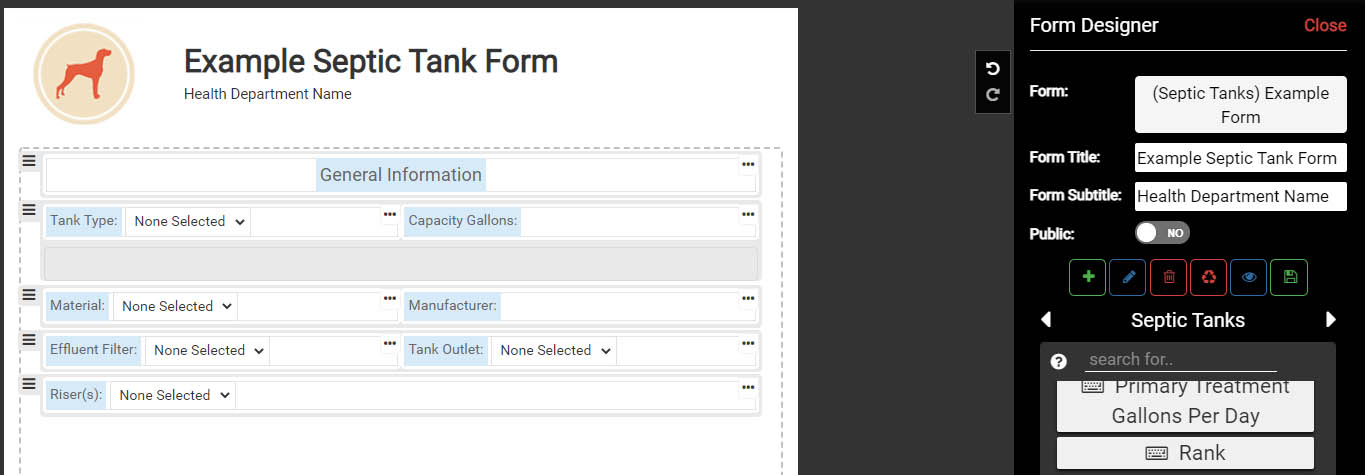The image size is (1365, 475).
Task: Open the Tank Type dropdown
Action: [x=187, y=221]
